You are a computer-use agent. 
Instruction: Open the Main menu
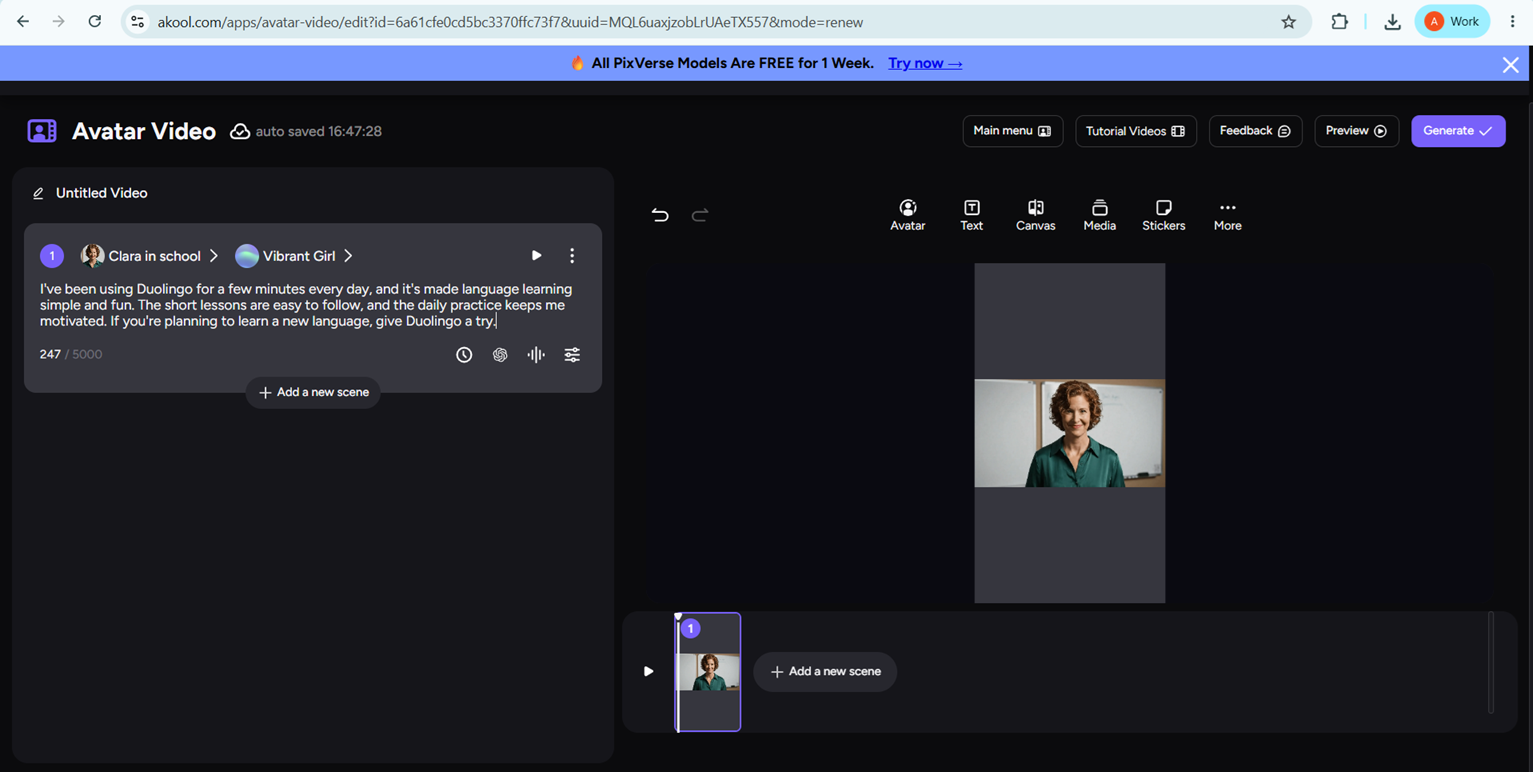coord(1012,131)
